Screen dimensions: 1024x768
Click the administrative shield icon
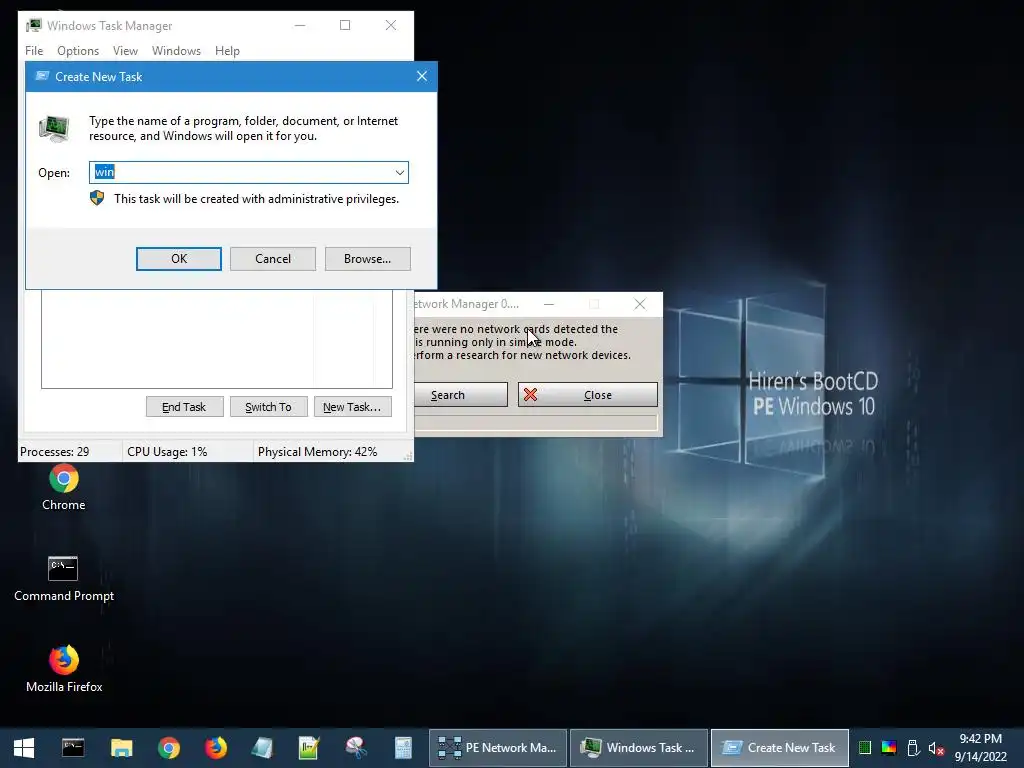coord(97,198)
